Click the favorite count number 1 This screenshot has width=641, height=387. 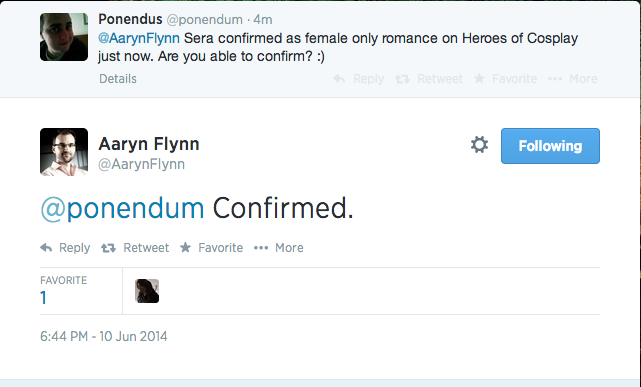(43, 298)
